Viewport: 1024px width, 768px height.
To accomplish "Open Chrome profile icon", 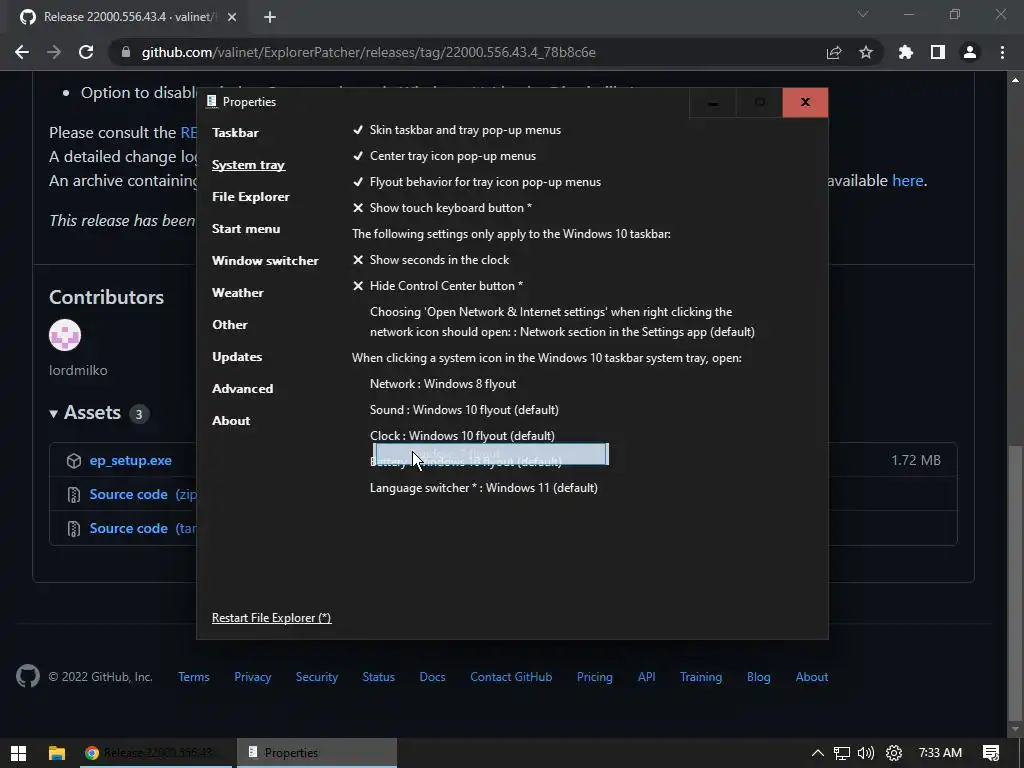I will tap(970, 52).
